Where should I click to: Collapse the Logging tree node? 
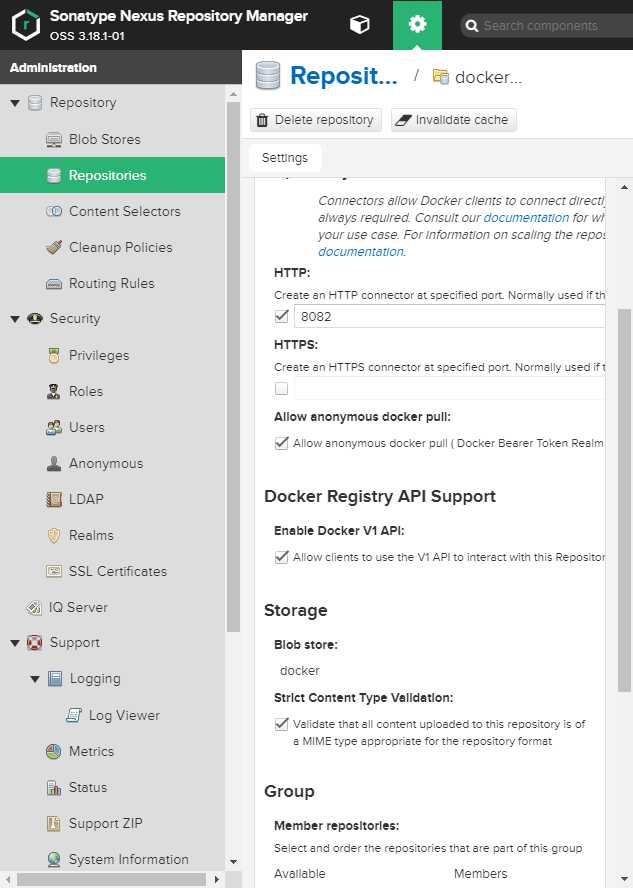(x=35, y=679)
